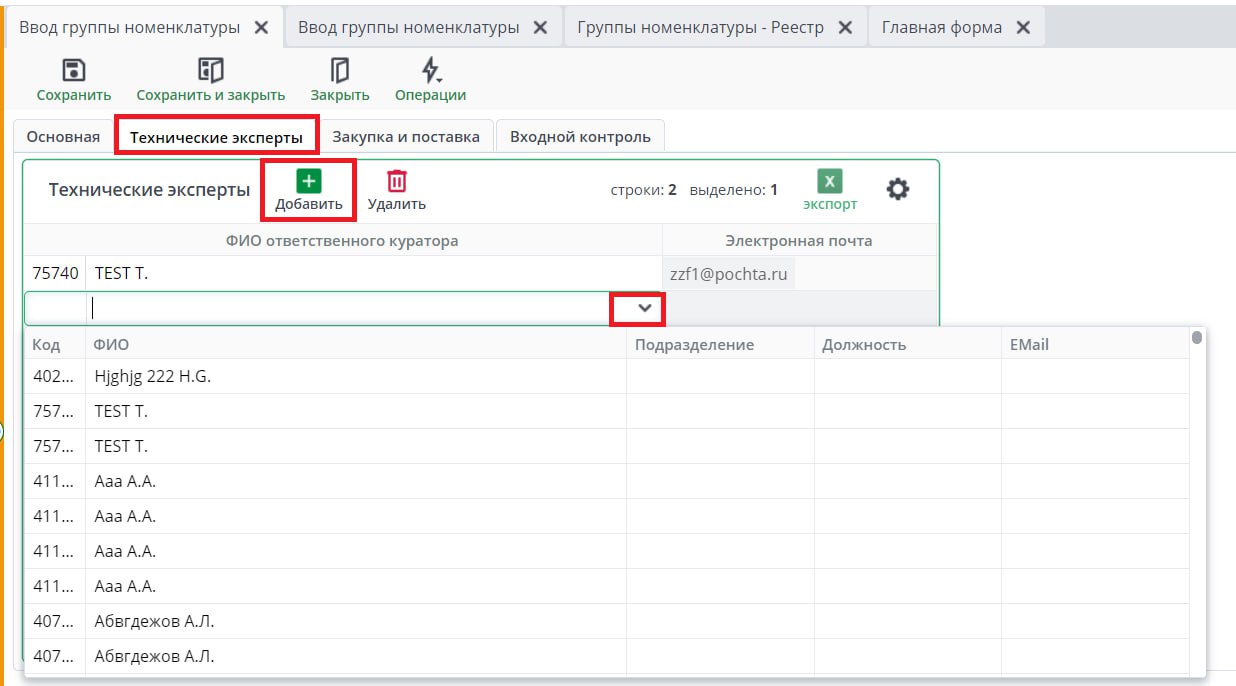Open the Входной контроль tab
This screenshot has height=686, width=1236.
coord(580,137)
